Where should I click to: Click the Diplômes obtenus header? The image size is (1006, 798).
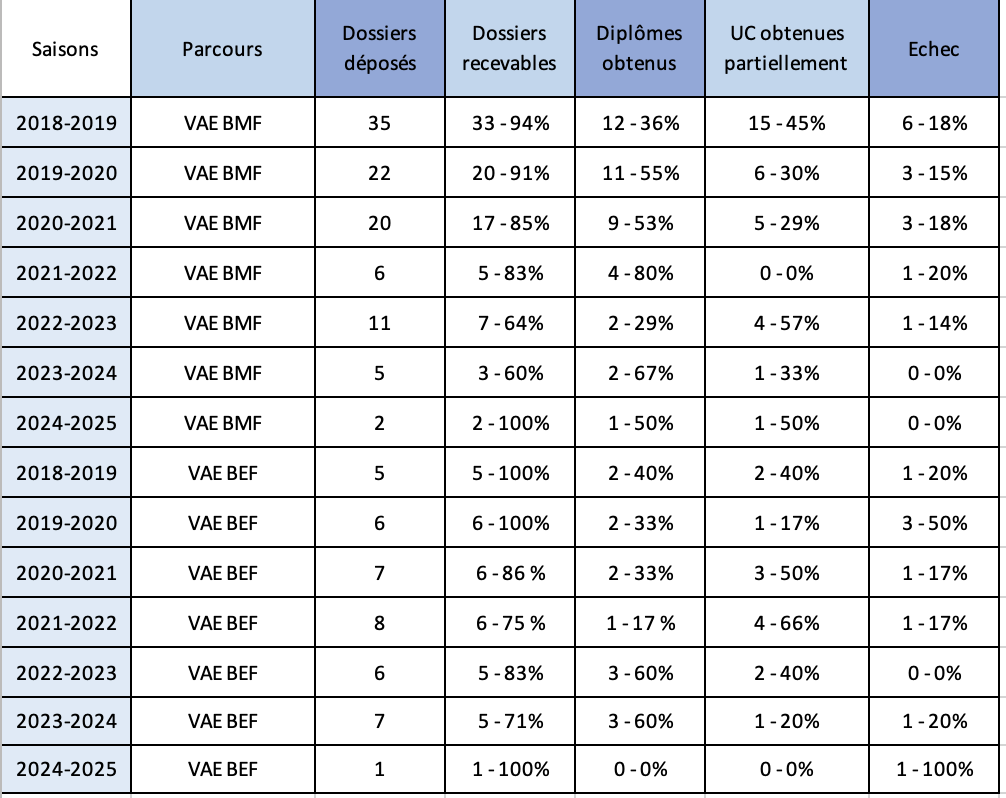640,49
